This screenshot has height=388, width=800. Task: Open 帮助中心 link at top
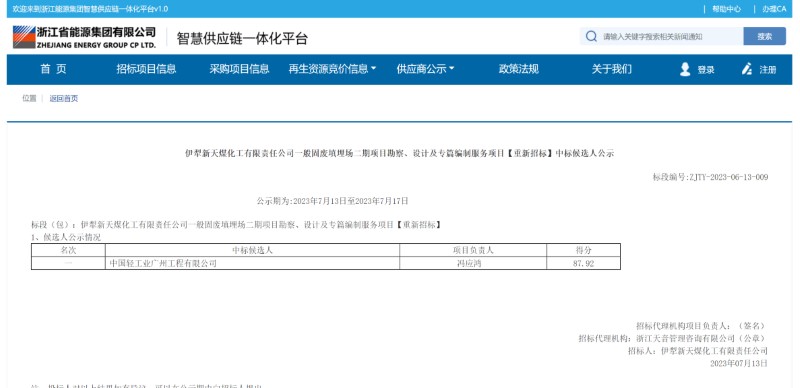click(727, 9)
